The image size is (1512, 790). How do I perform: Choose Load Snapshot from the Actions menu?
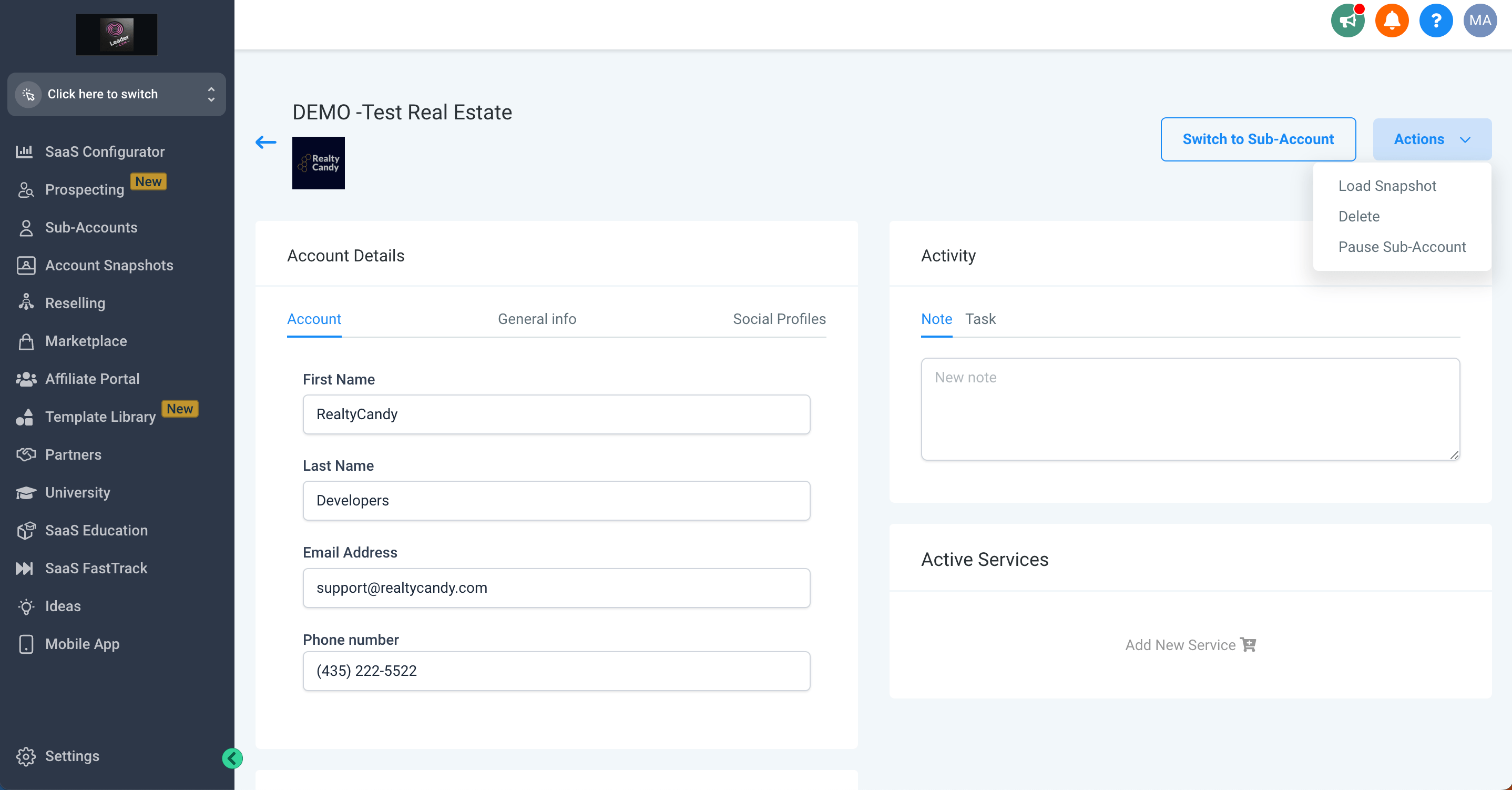pyautogui.click(x=1387, y=186)
